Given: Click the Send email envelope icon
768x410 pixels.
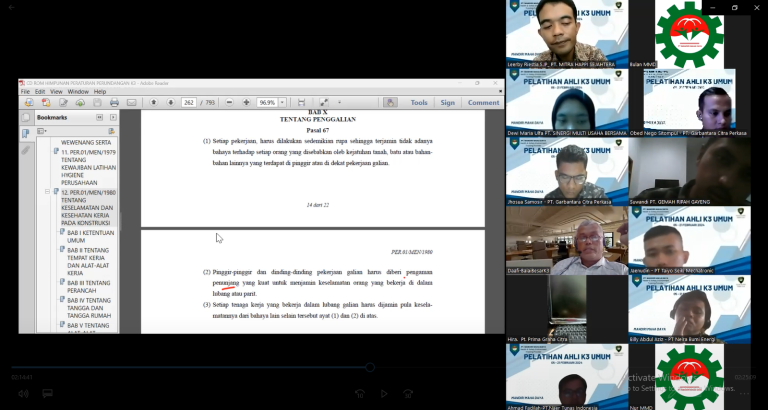Looking at the screenshot, I should click(x=131, y=102).
